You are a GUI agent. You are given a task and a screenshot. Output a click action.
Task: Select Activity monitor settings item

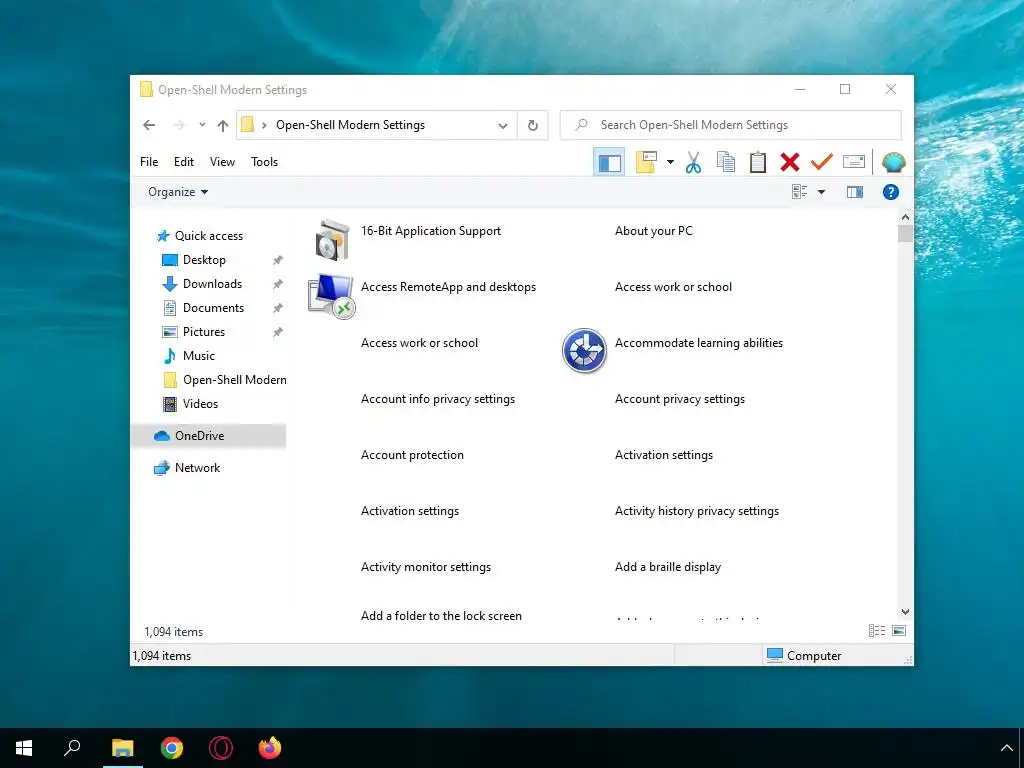pos(426,567)
